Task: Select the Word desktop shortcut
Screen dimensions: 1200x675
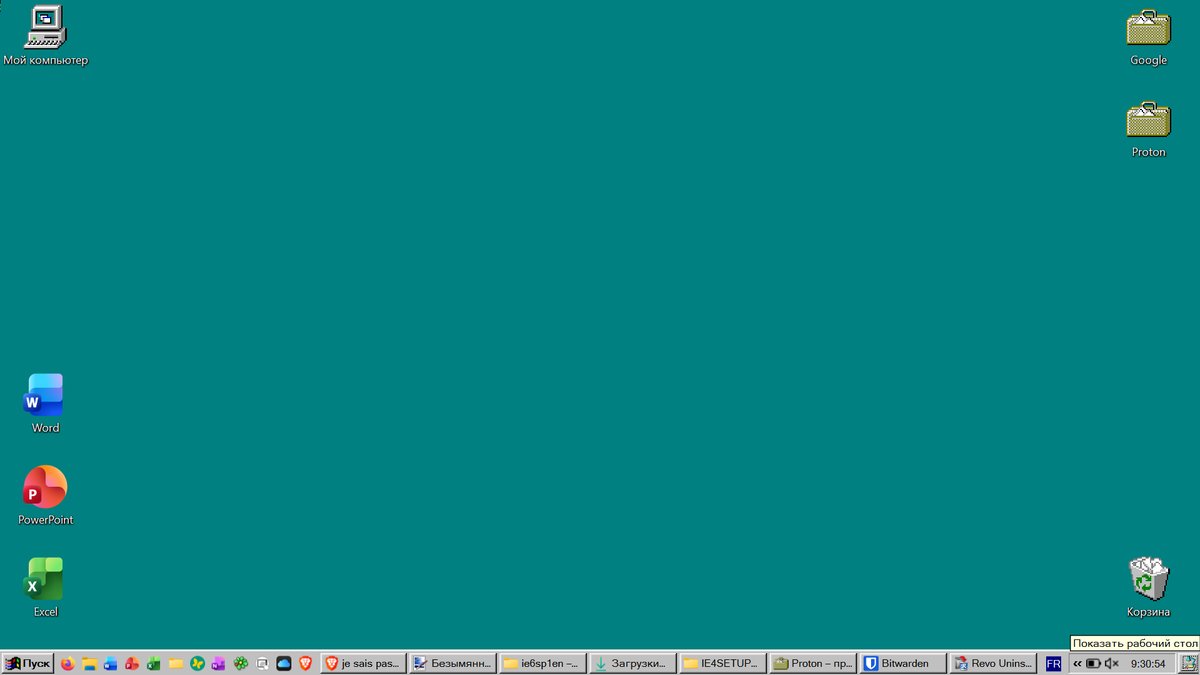Action: [45, 404]
